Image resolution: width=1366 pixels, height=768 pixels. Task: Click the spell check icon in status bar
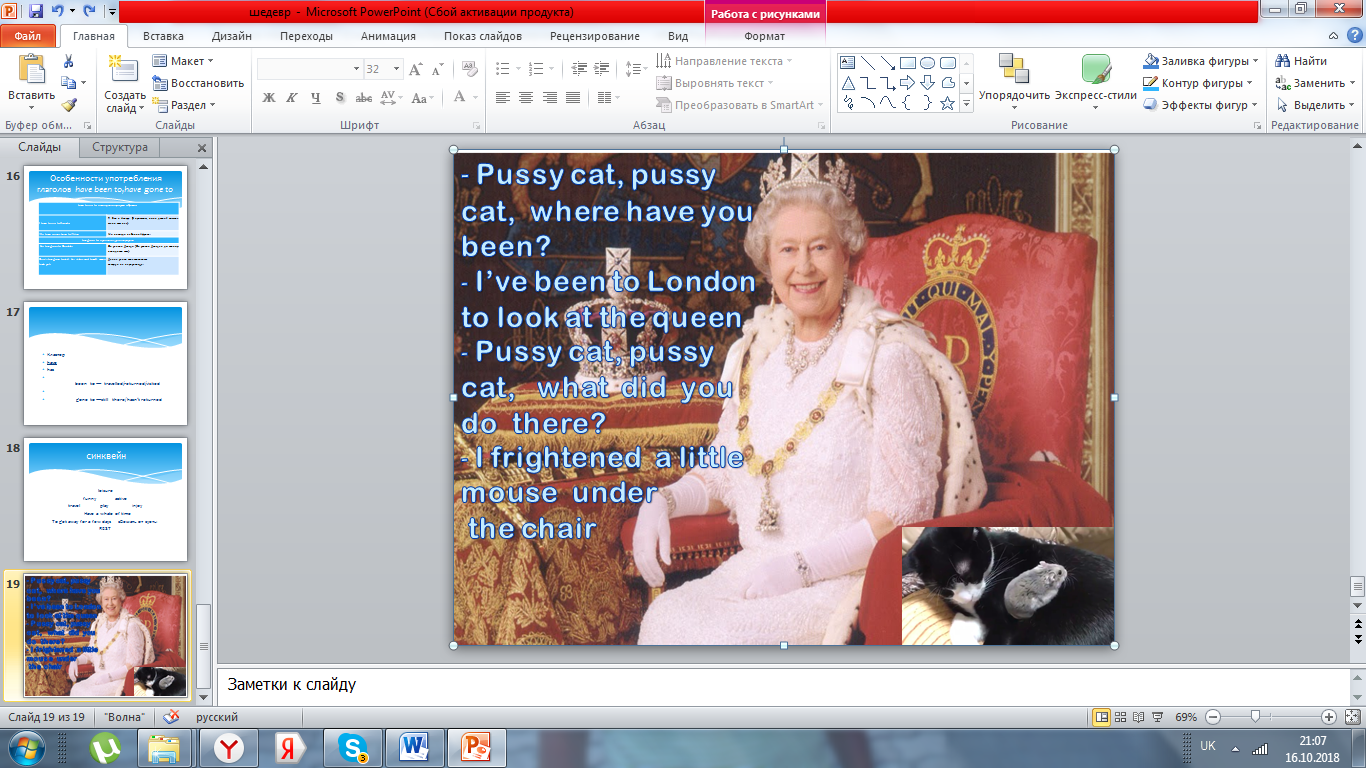coord(172,717)
